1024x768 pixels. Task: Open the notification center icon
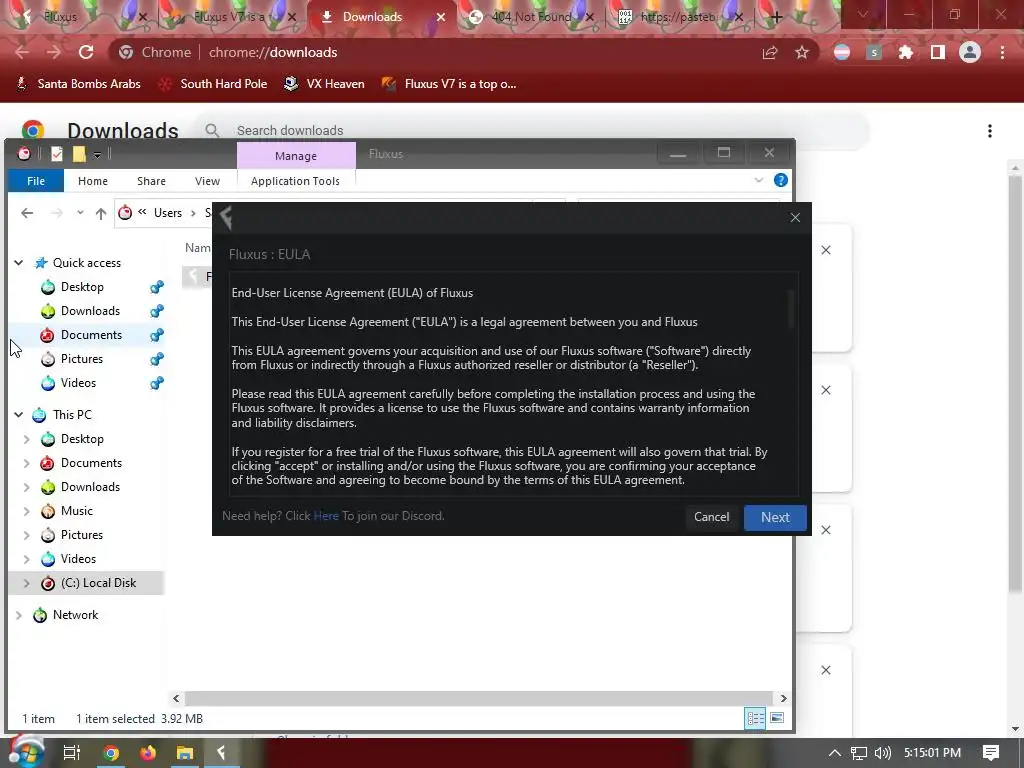991,753
